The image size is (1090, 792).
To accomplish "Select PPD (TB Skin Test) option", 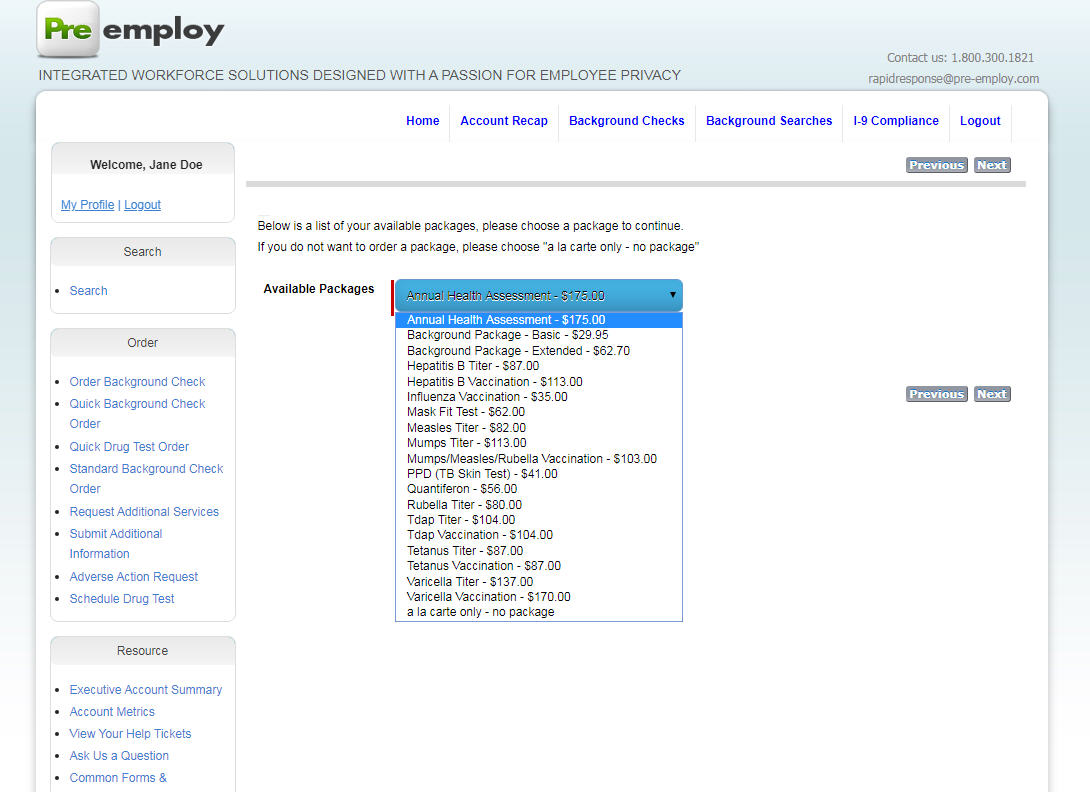I will pos(482,474).
